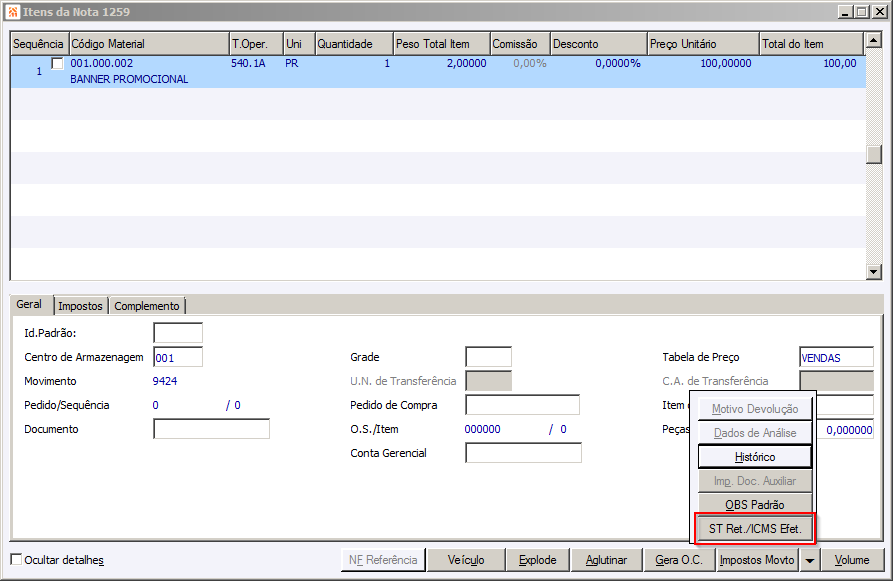Click the 0,00% commission cell
The height and width of the screenshot is (581, 893).
pos(530,63)
